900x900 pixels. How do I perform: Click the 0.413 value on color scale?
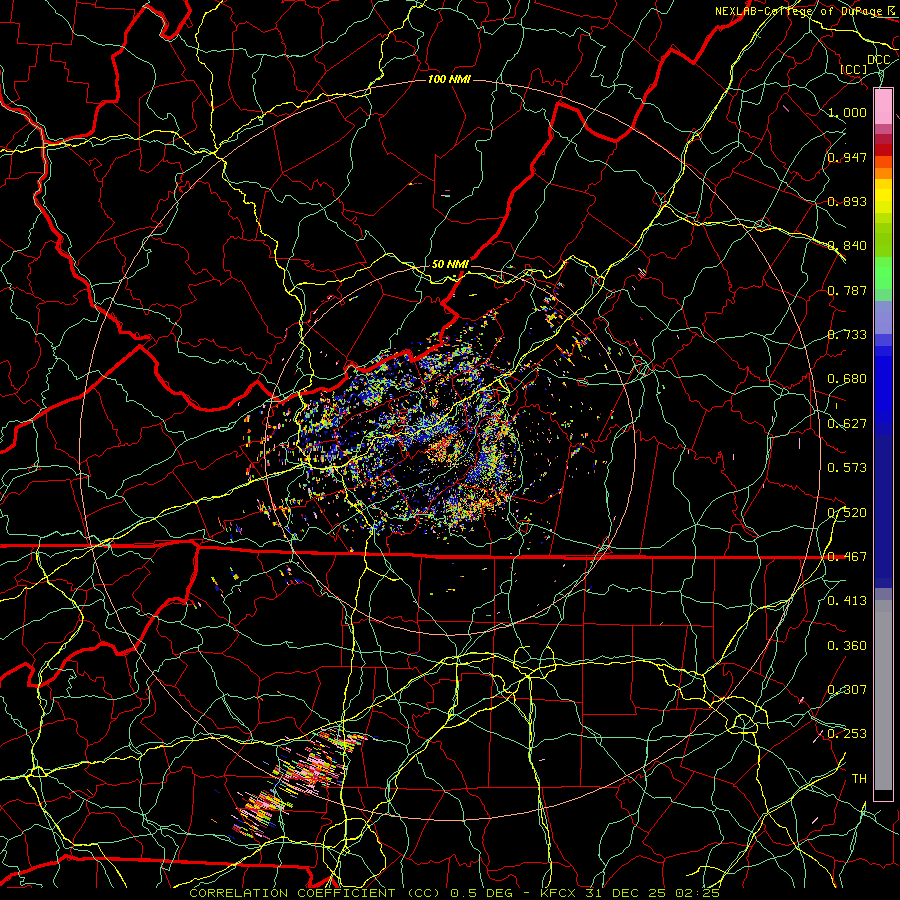(x=847, y=601)
